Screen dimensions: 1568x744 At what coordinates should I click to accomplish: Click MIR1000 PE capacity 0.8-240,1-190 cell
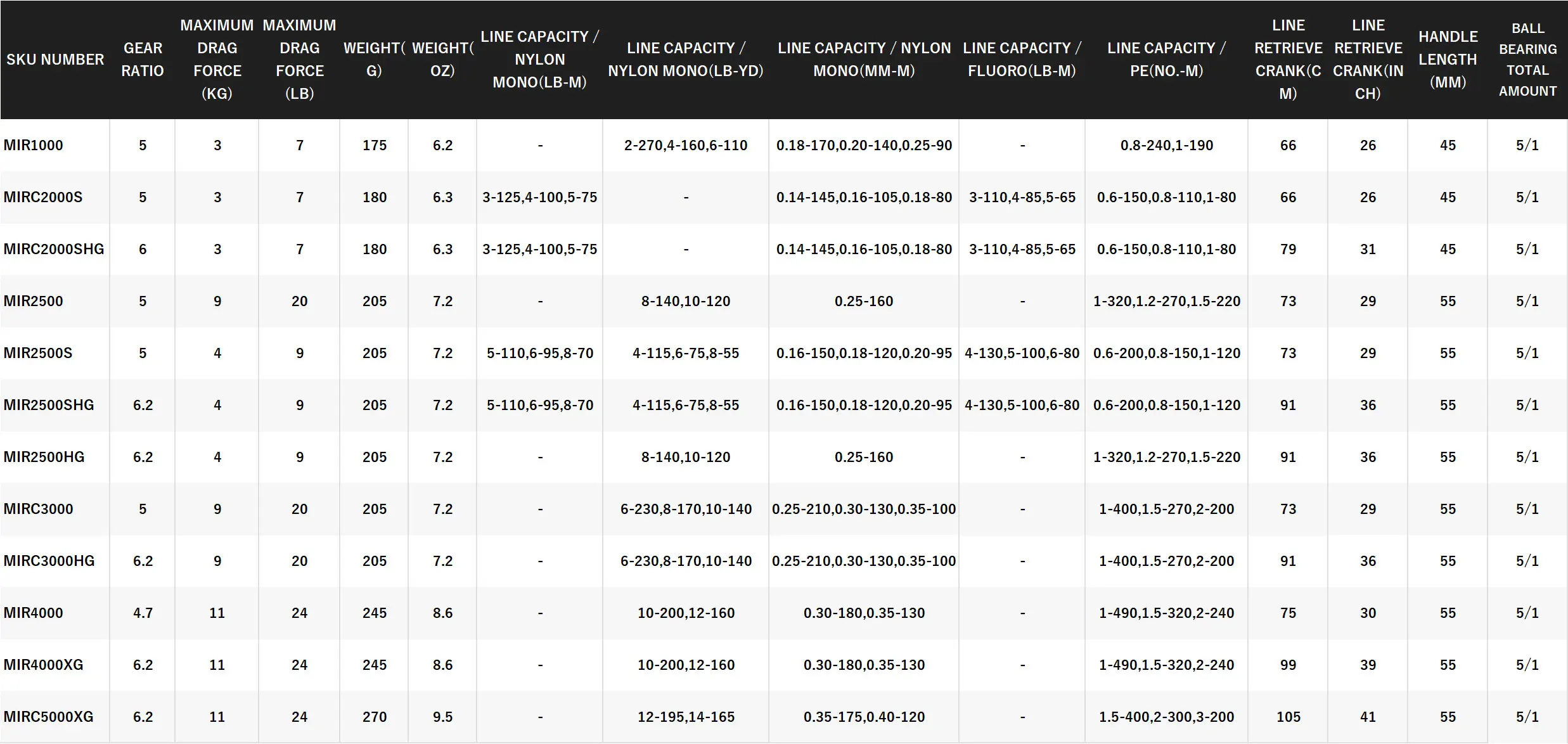pos(1166,145)
